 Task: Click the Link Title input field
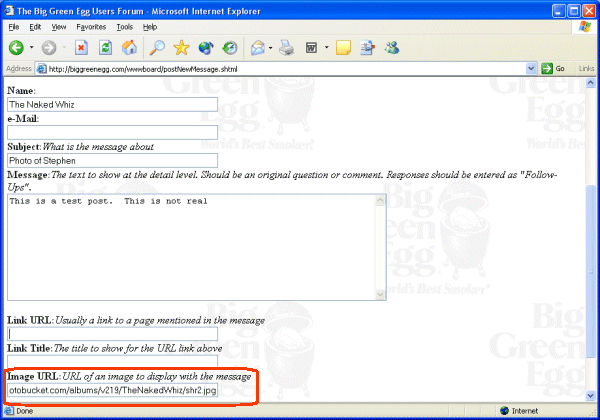click(x=112, y=361)
